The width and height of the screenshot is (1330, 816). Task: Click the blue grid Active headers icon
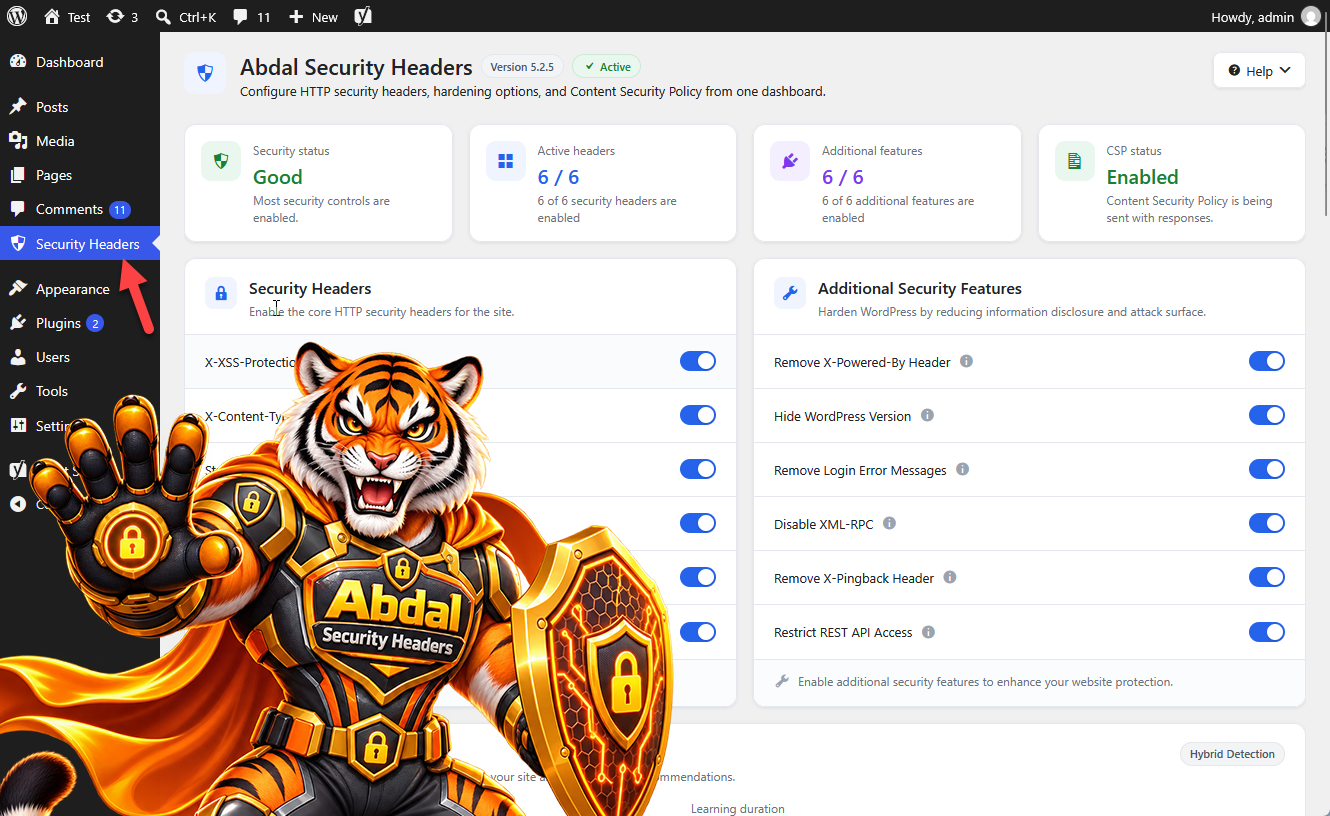pos(506,161)
